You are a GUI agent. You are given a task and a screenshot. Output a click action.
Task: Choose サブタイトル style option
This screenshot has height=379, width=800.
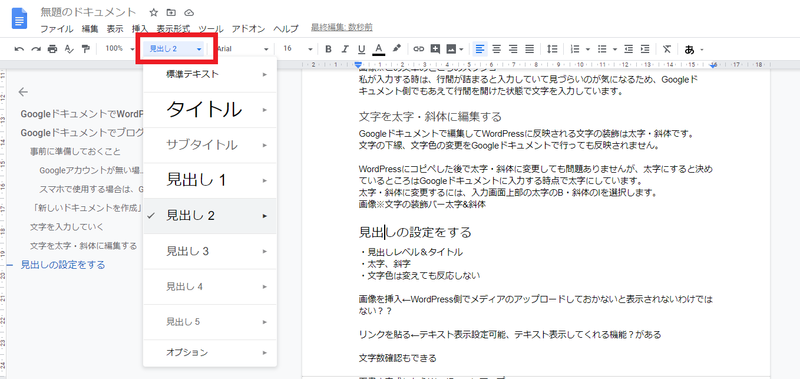(210, 145)
